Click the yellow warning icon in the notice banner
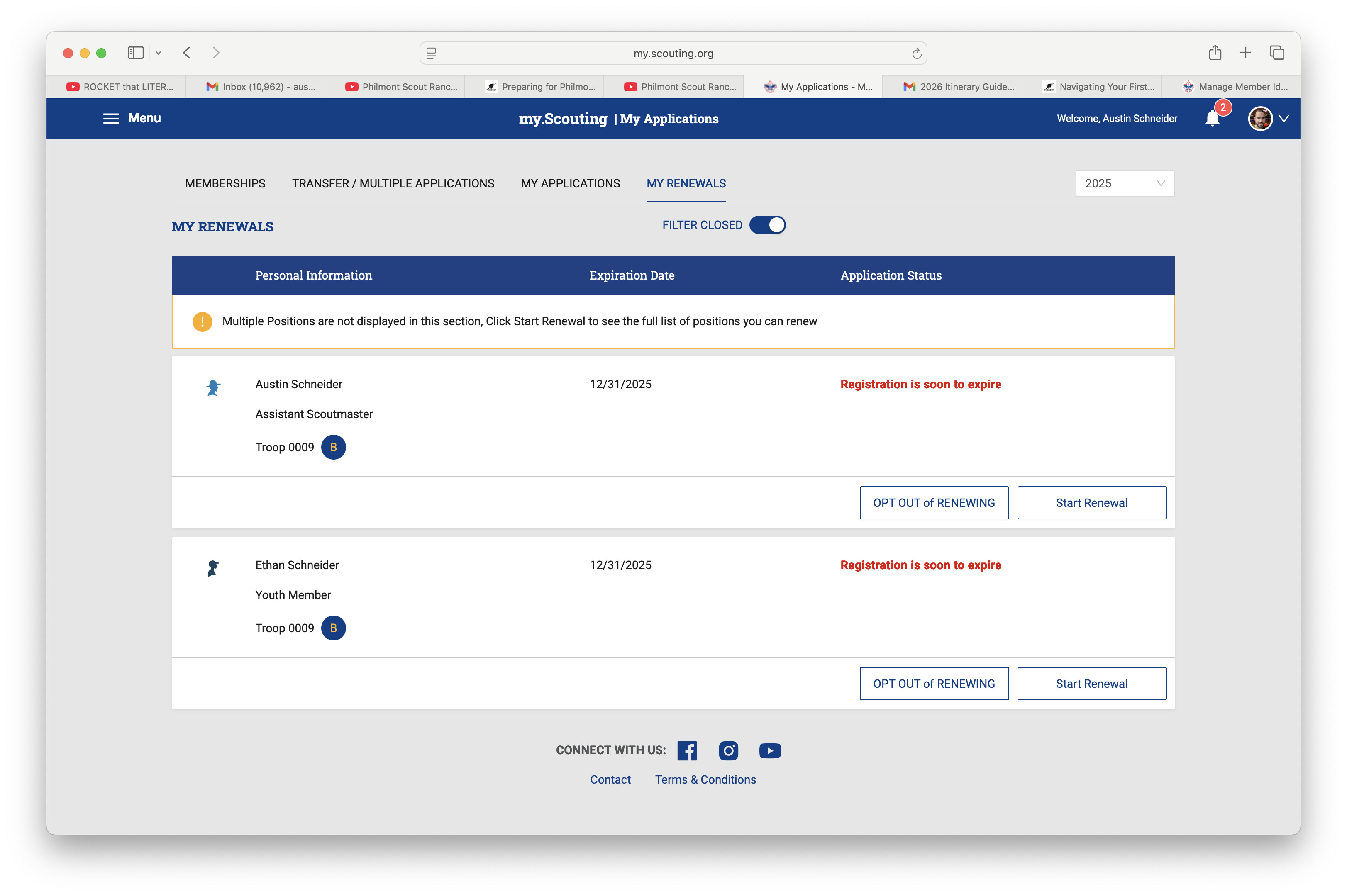The height and width of the screenshot is (896, 1347). [202, 322]
